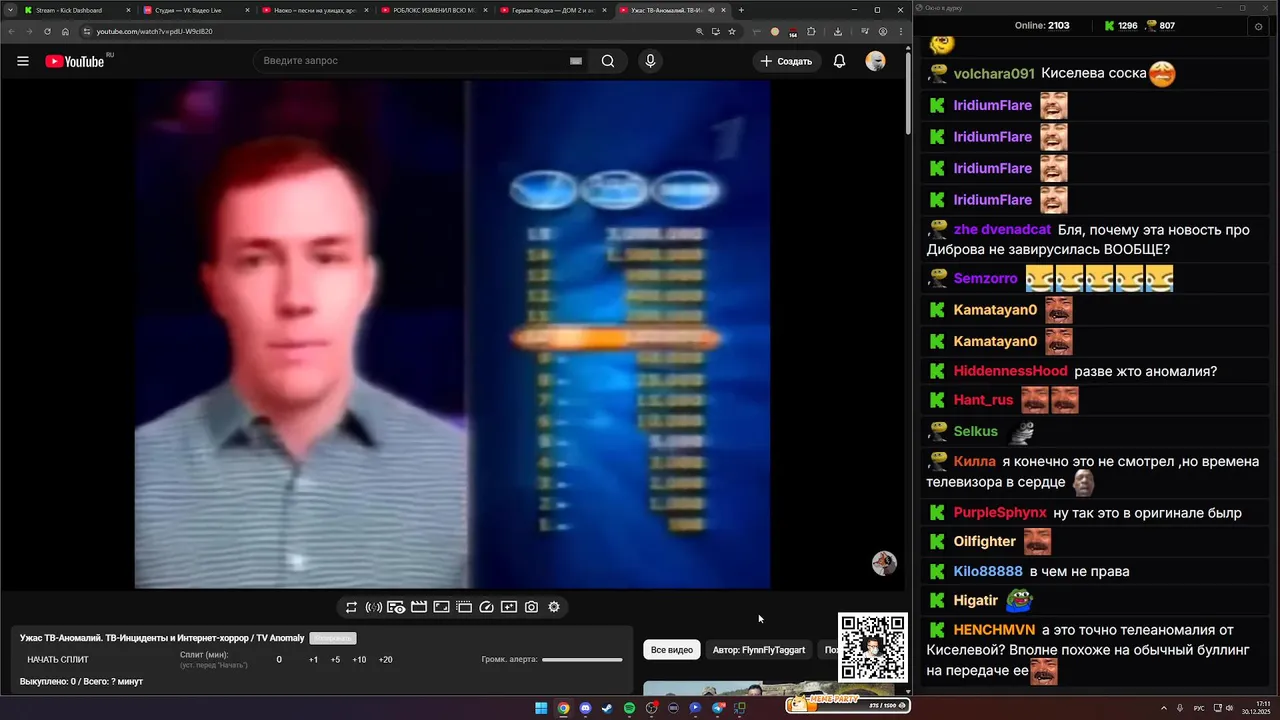Screen dimensions: 1280x720
Task: Click username Oilfighter in chat
Action: point(984,542)
